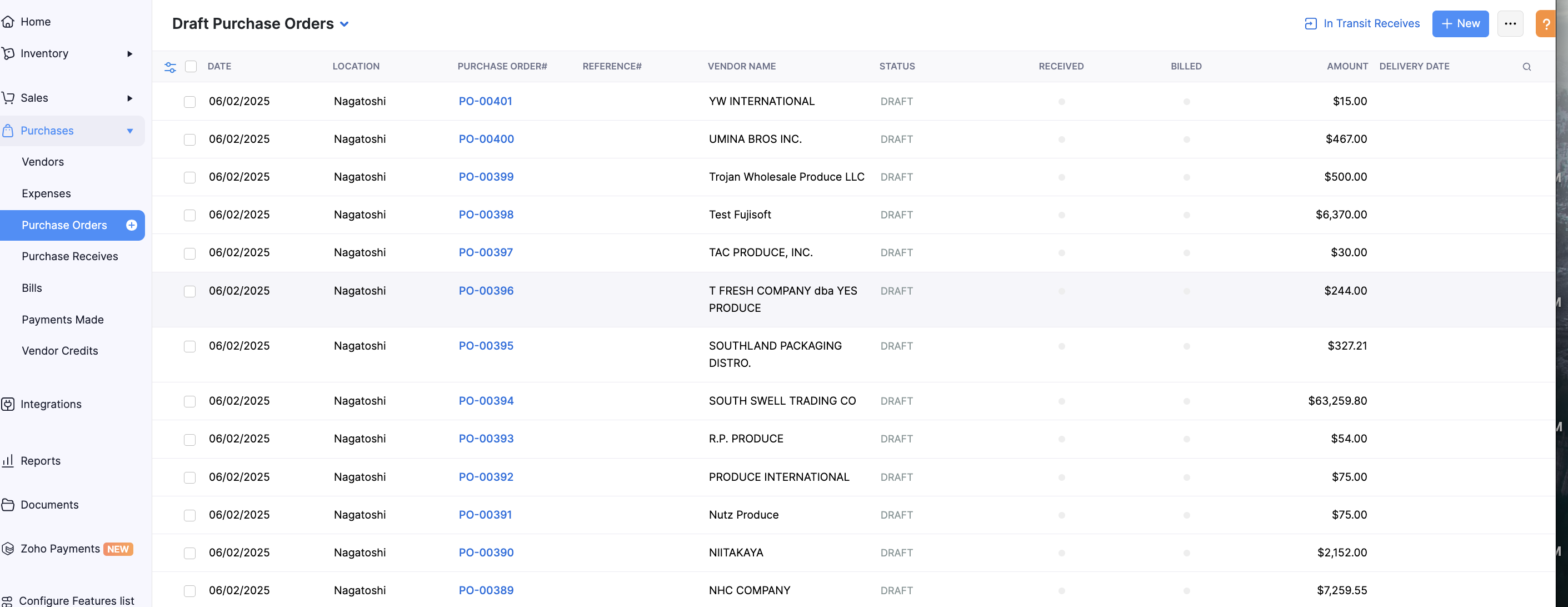The image size is (1568, 607).
Task: Click the table search magnifier icon
Action: pyautogui.click(x=1527, y=67)
